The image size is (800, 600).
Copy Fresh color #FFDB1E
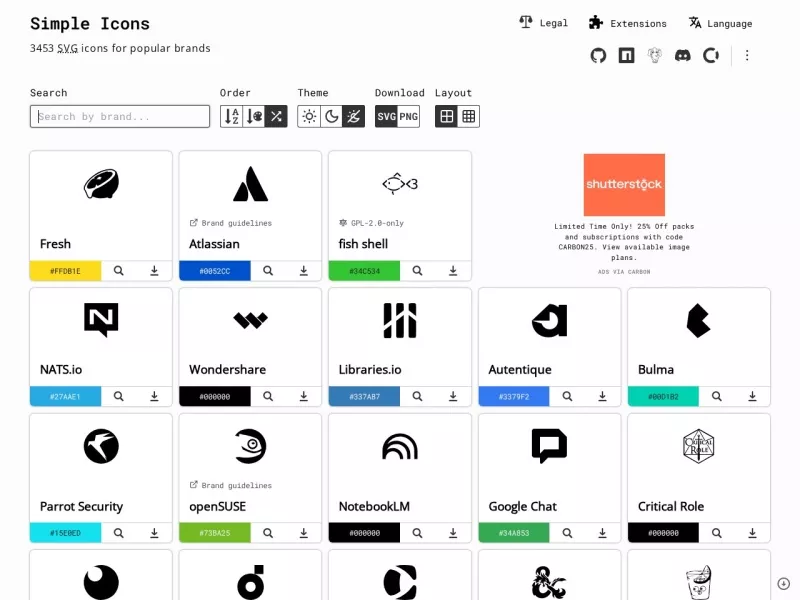pos(65,271)
